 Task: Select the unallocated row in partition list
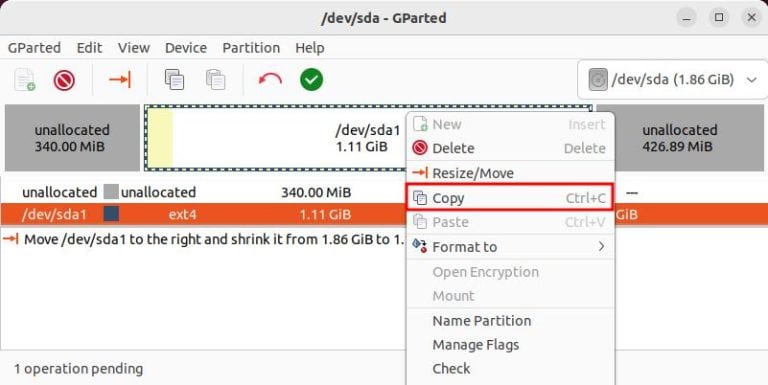coord(203,192)
